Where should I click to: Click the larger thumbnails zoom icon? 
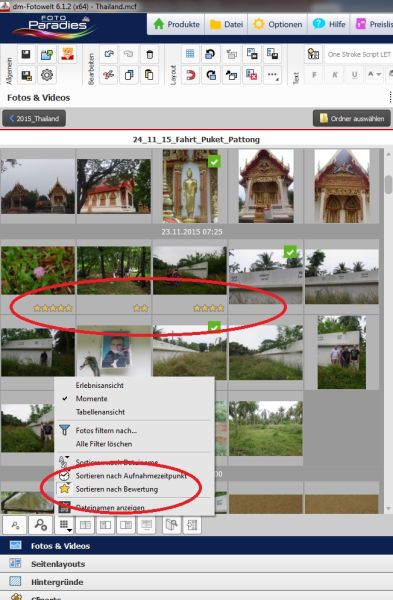pyautogui.click(x=41, y=525)
